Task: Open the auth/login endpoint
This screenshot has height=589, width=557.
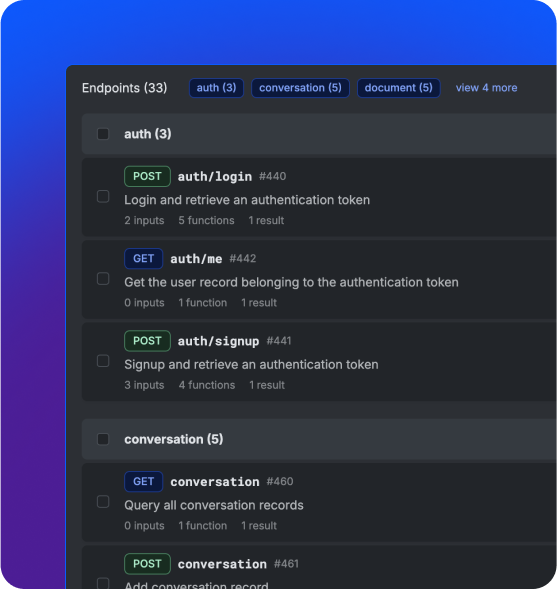Action: point(215,177)
